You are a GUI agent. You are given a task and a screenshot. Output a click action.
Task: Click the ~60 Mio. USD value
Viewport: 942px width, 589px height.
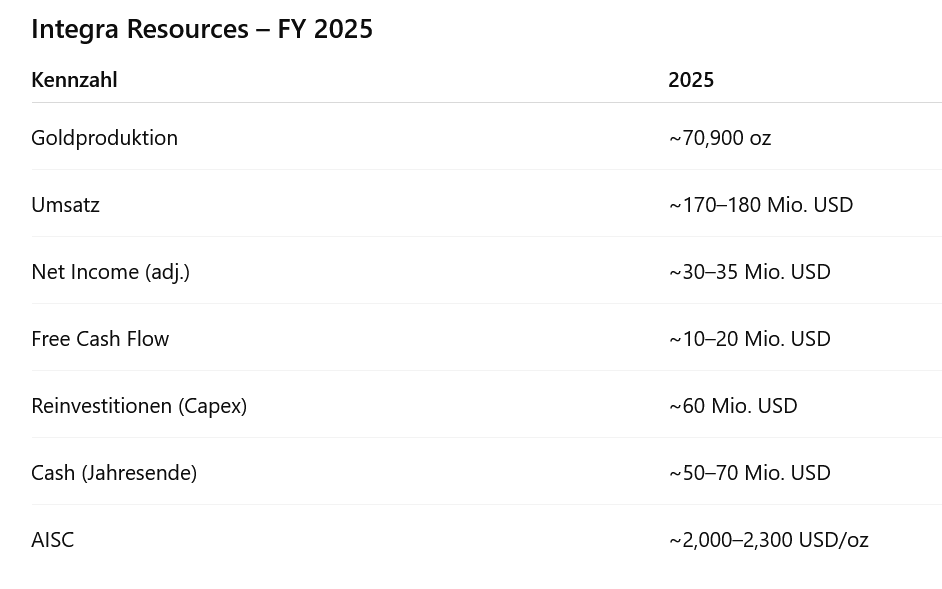tap(733, 406)
